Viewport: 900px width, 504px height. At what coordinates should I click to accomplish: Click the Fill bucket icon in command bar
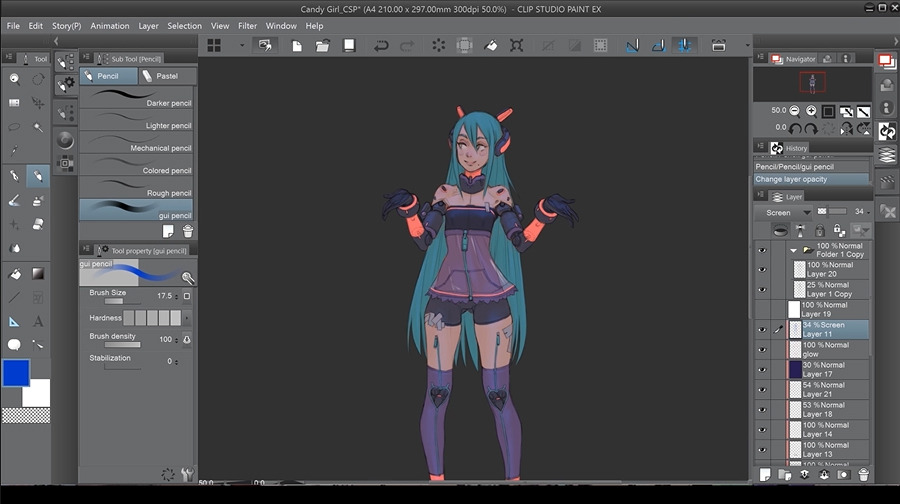tap(491, 46)
